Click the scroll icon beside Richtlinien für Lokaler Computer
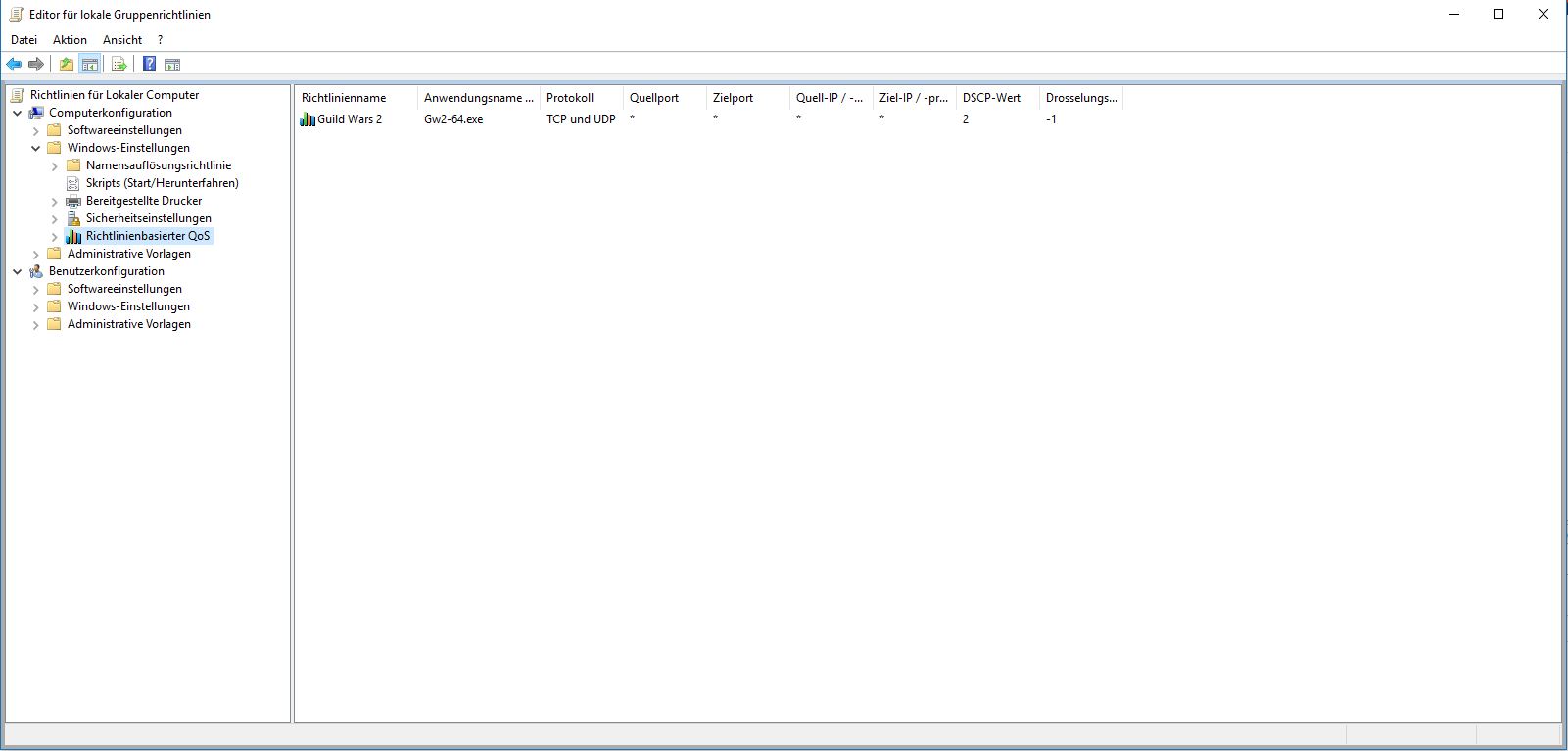Viewport: 1568px width, 751px height. pos(18,95)
